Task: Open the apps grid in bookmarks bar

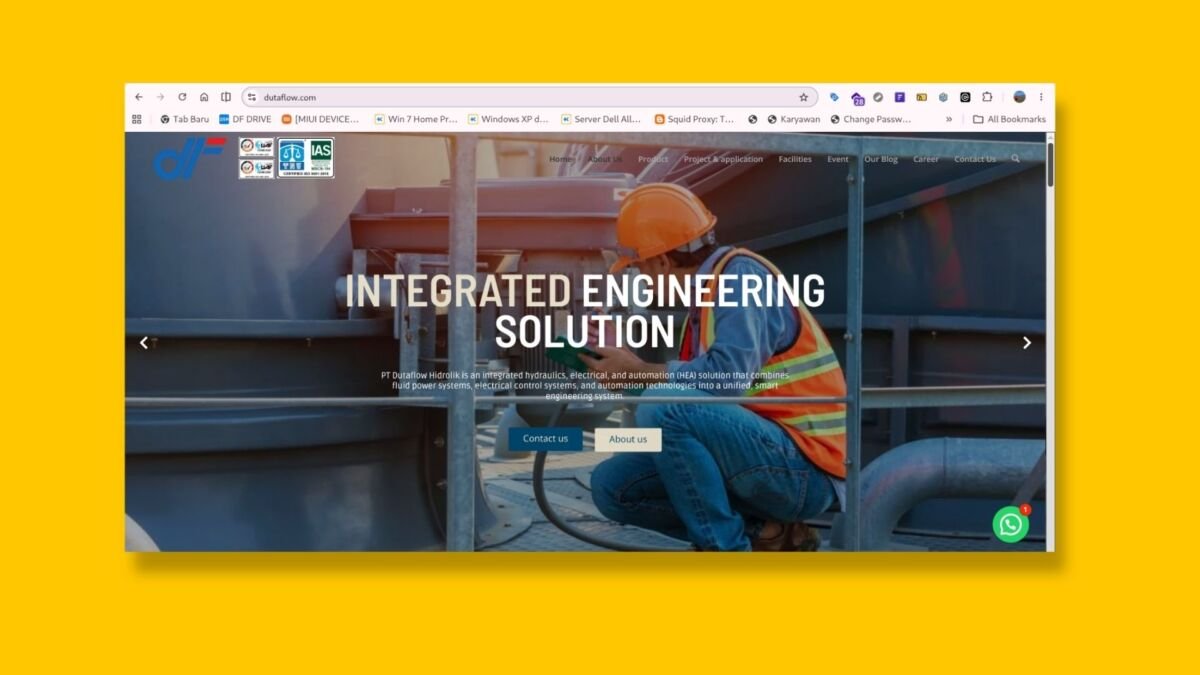Action: pos(137,119)
